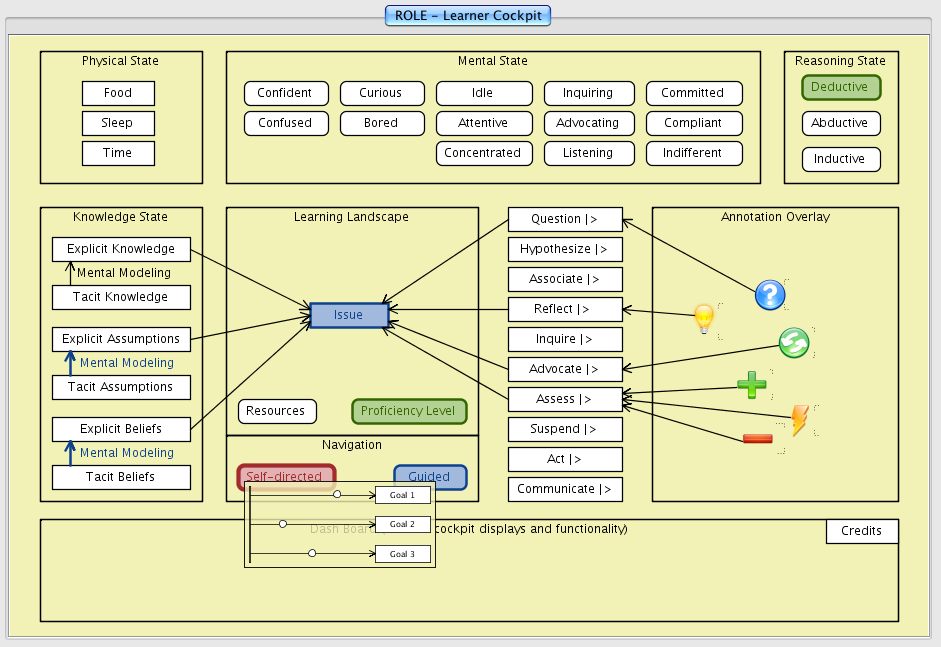This screenshot has height=647, width=941.
Task: Select the Guided navigation mode
Action: tap(430, 476)
